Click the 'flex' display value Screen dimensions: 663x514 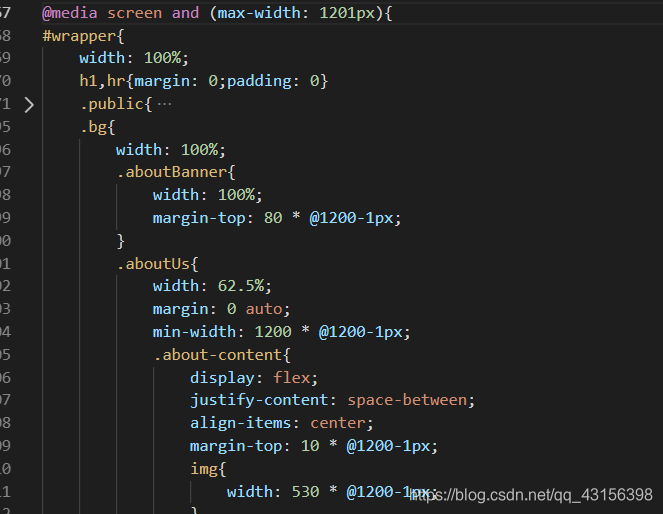[x=292, y=377]
